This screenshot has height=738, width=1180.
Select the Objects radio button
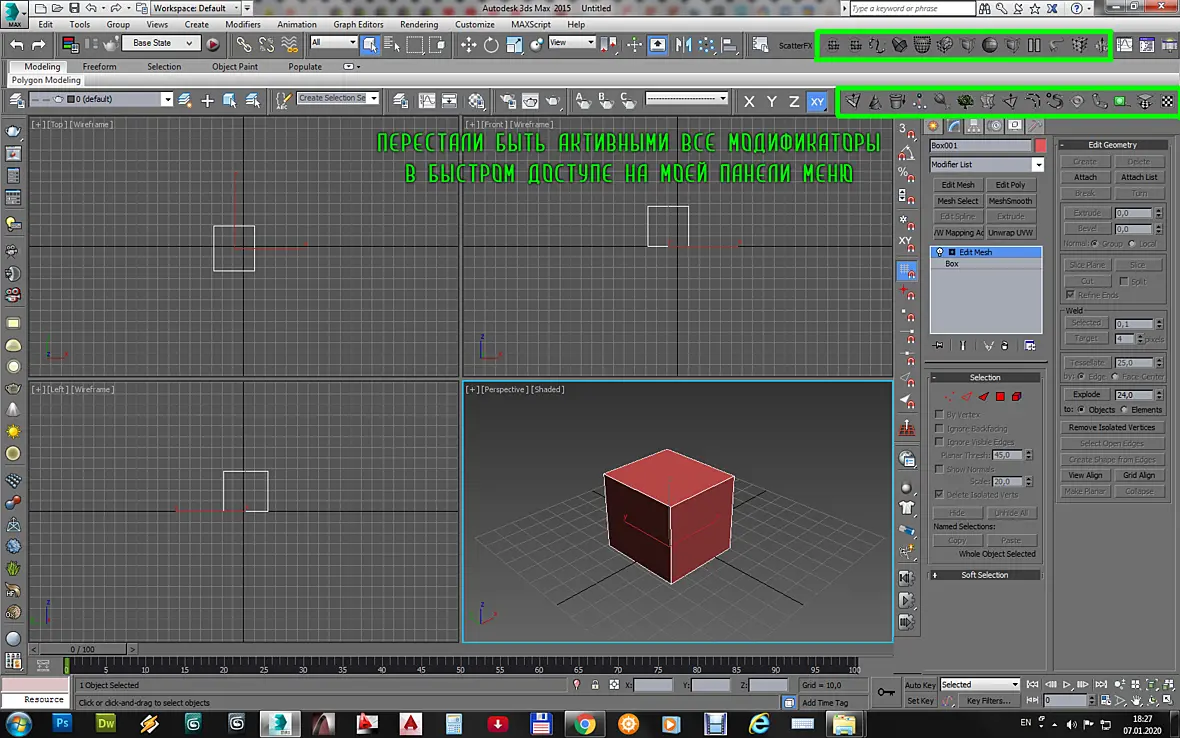click(1081, 410)
